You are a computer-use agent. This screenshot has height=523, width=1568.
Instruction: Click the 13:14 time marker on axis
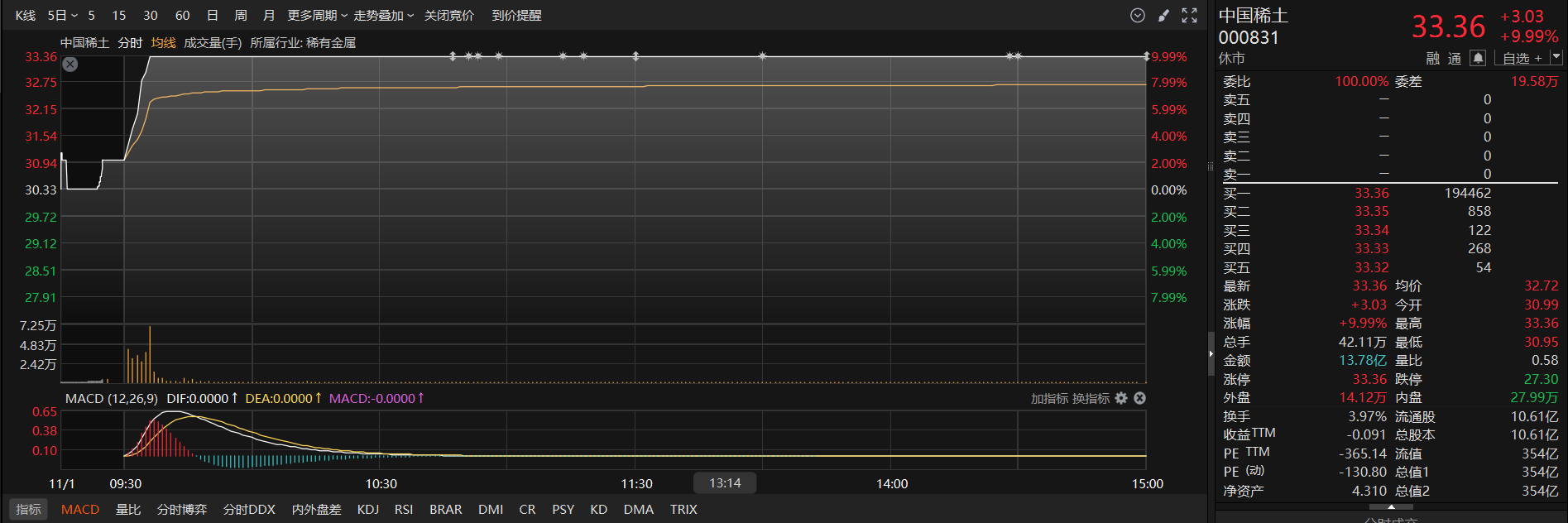click(x=725, y=483)
